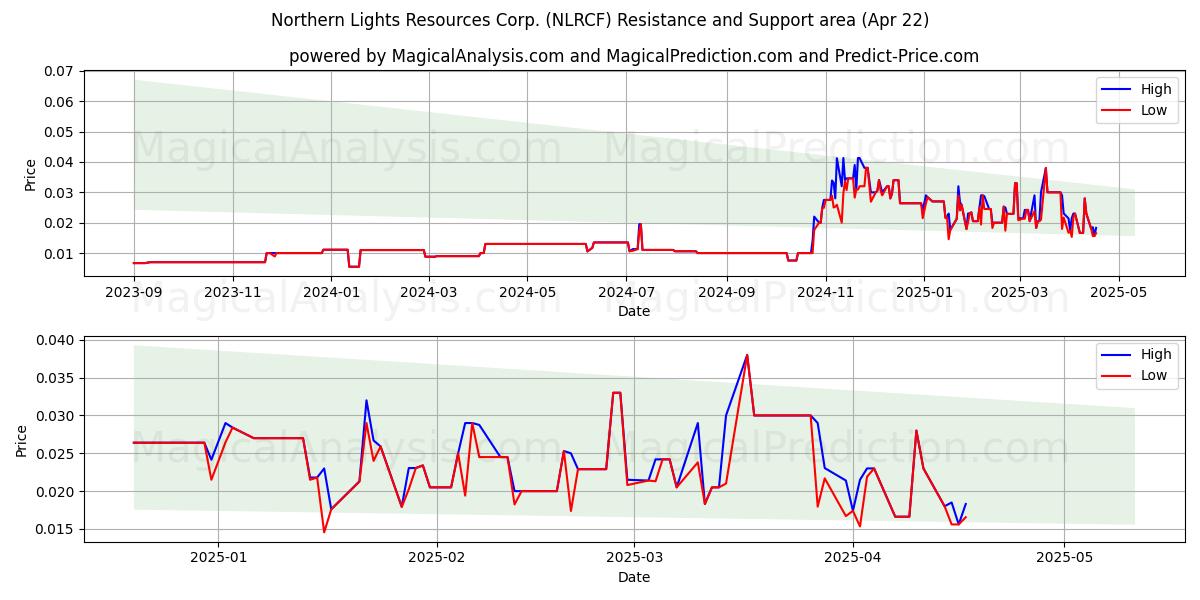Click the 0.01 price tick label

pos(60,254)
